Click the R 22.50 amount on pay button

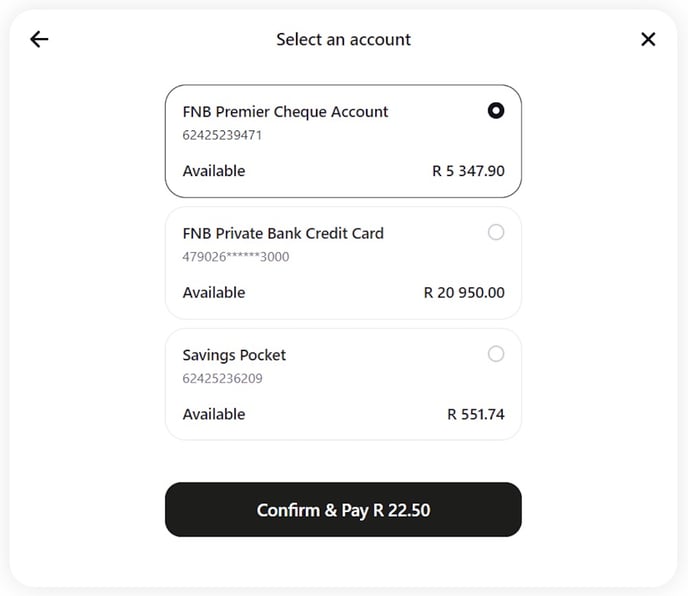[402, 510]
